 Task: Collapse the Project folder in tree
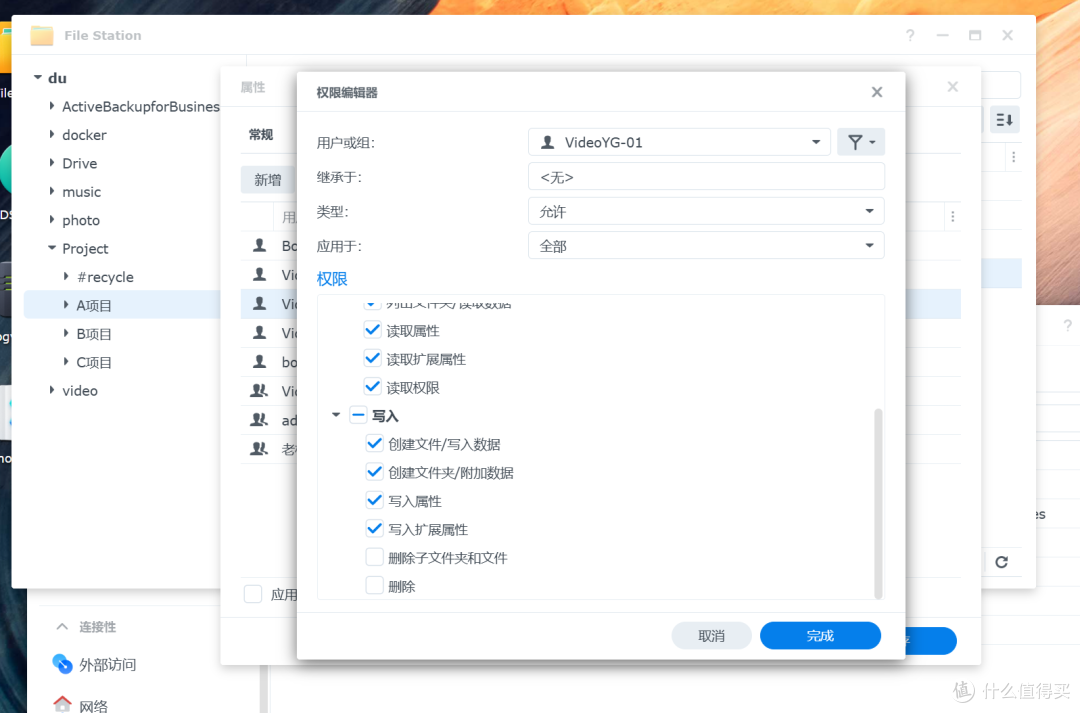(52, 248)
